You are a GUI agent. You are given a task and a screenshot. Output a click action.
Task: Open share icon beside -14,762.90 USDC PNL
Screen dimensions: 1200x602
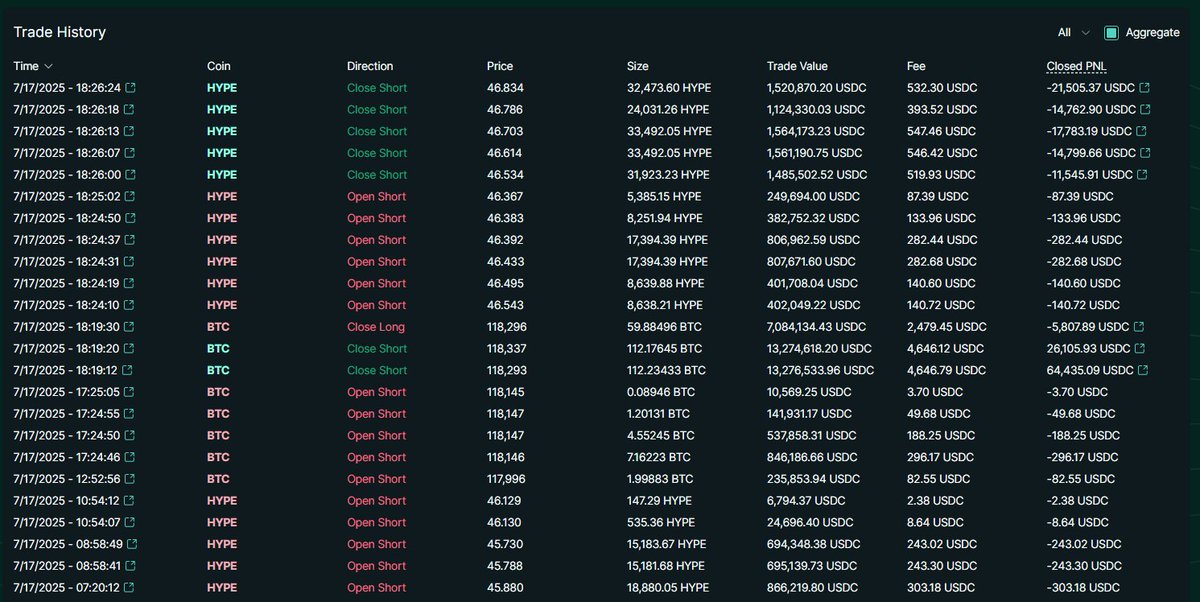click(1145, 110)
